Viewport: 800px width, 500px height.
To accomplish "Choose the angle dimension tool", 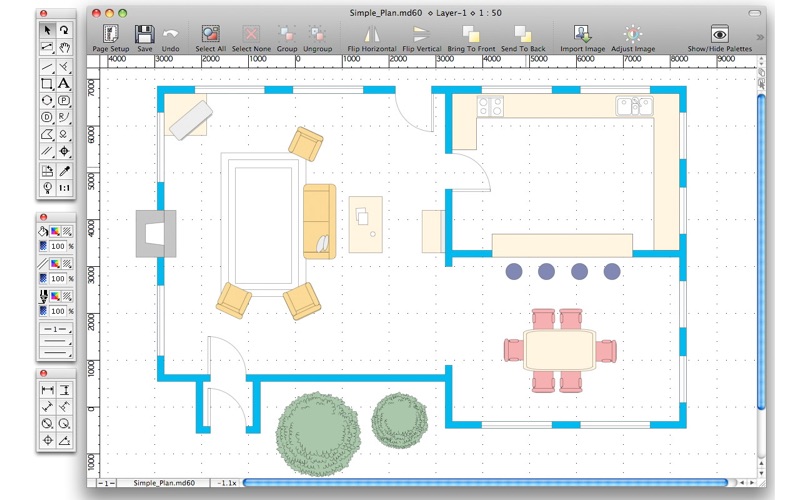I will (64, 440).
